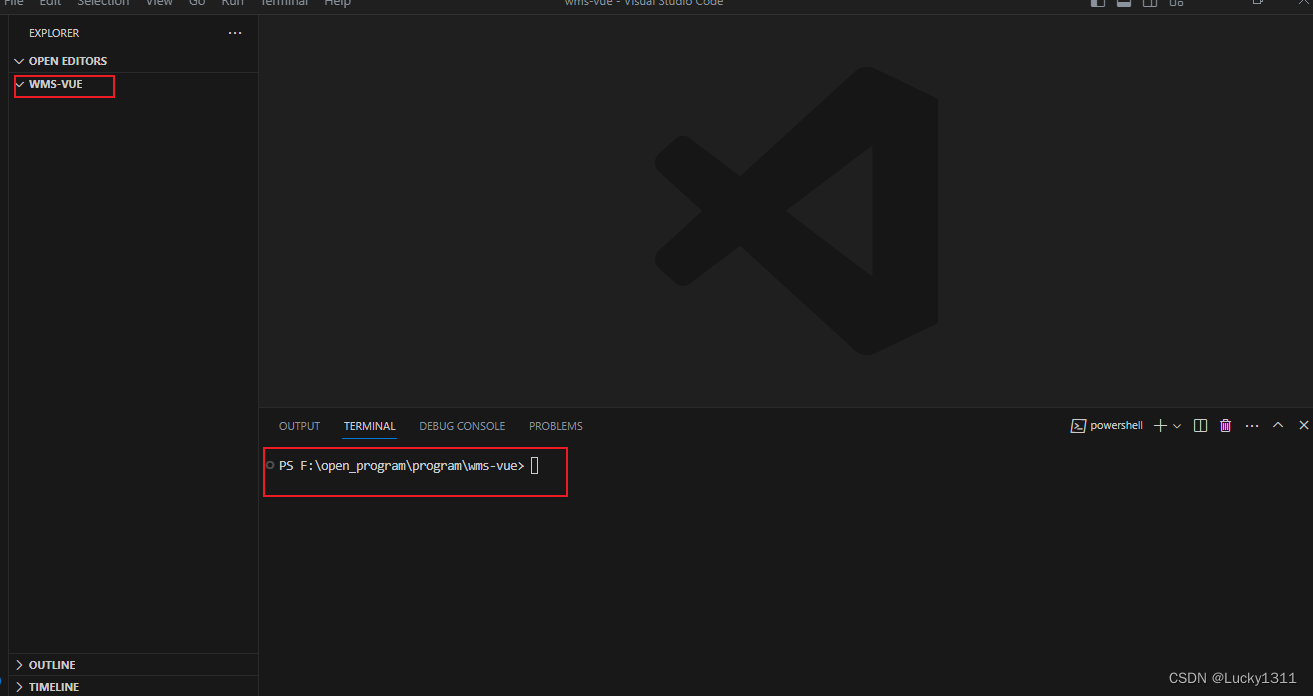Open the terminal launch profile dropdown
The height and width of the screenshot is (696, 1313).
click(1177, 425)
